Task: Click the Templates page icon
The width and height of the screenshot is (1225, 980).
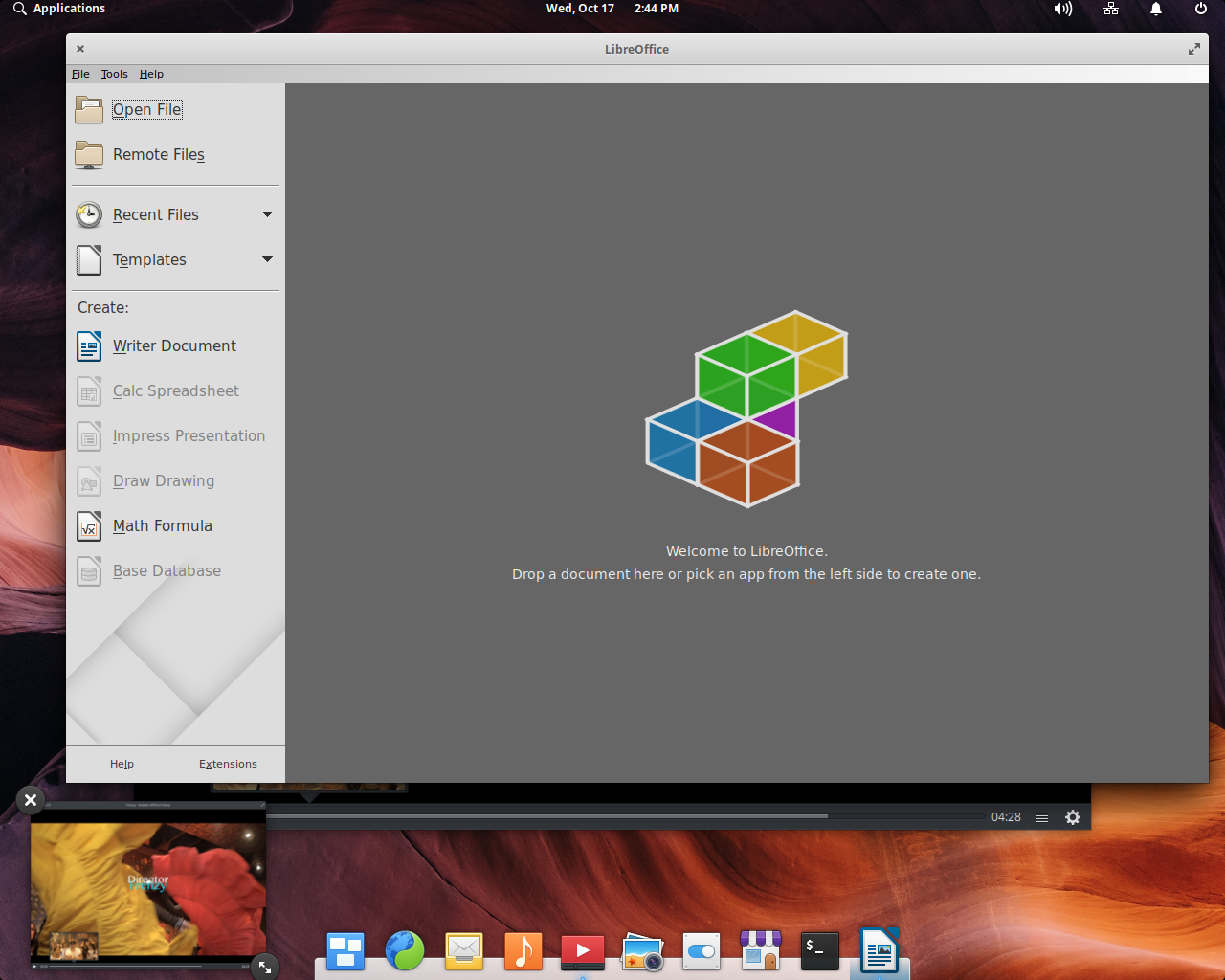Action: pyautogui.click(x=89, y=260)
